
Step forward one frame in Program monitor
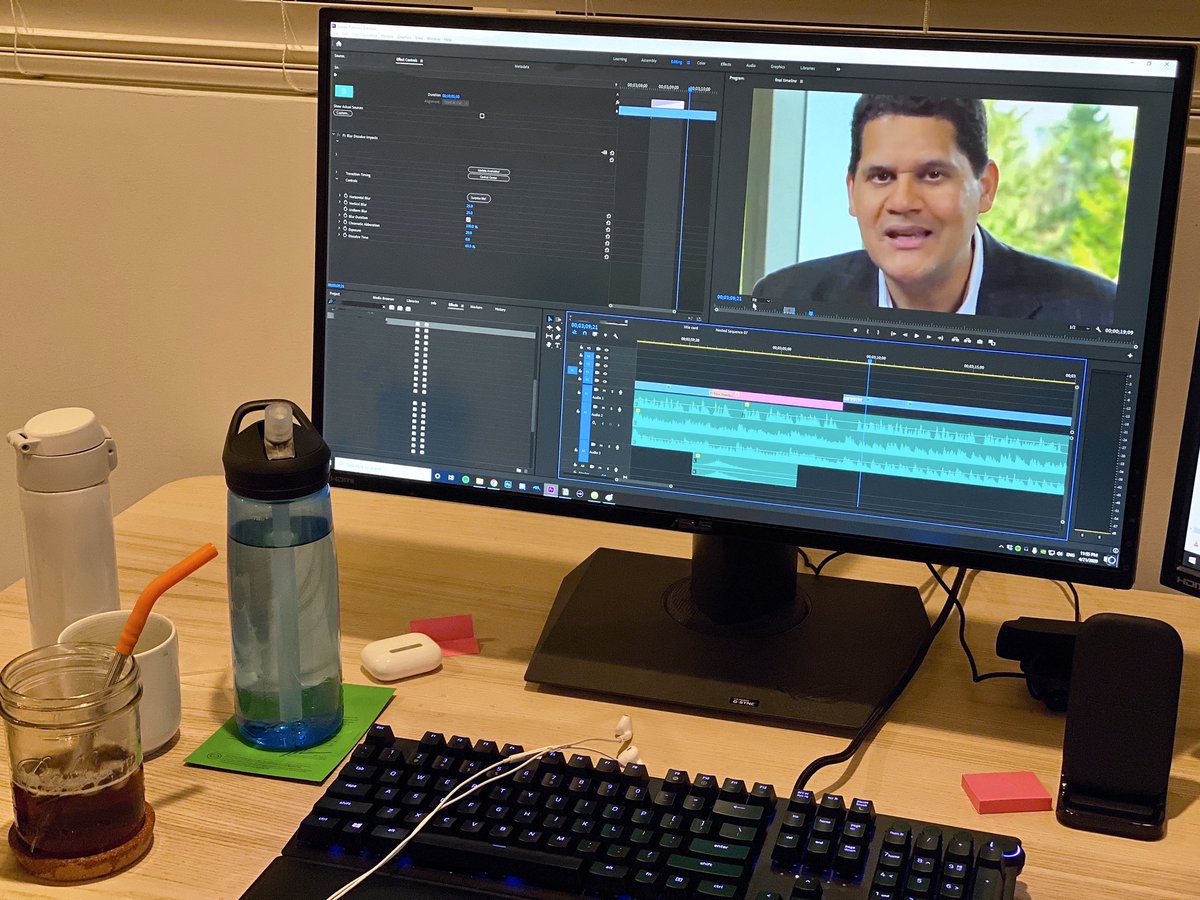(x=929, y=337)
